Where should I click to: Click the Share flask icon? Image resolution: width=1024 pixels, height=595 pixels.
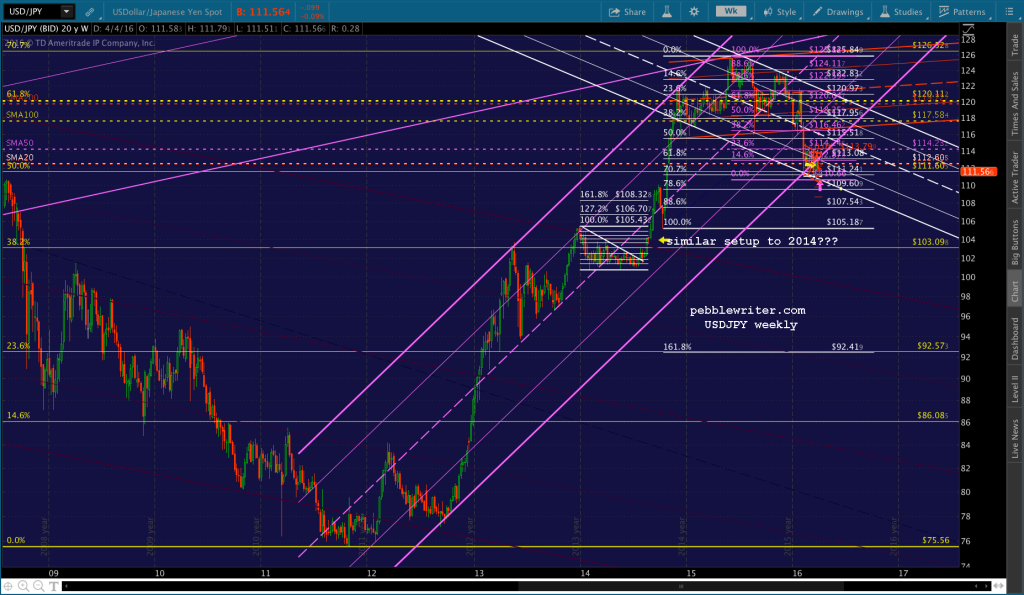point(668,12)
